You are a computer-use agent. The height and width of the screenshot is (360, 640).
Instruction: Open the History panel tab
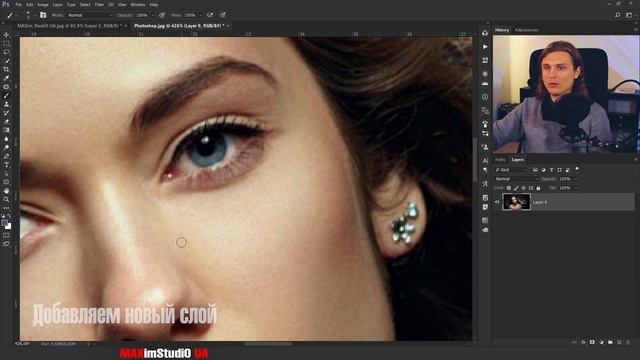coord(502,30)
